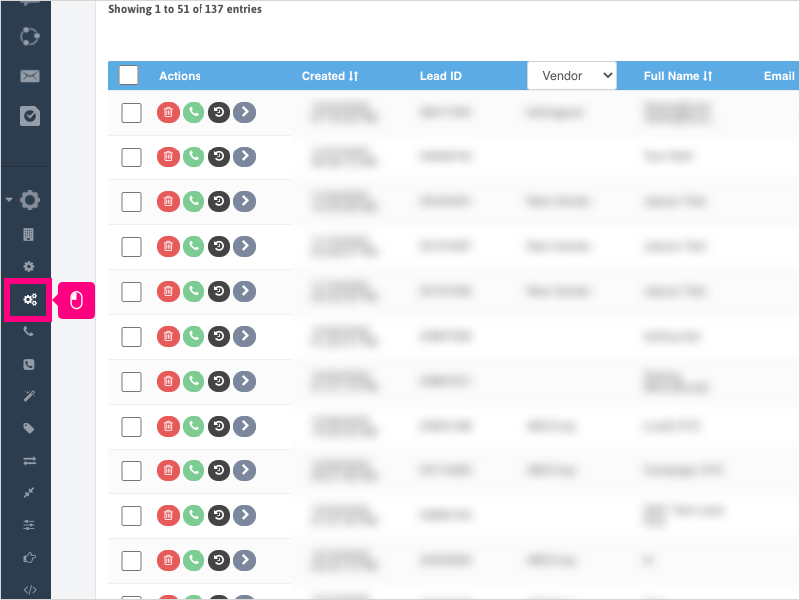The height and width of the screenshot is (600, 800).
Task: Tick the checkbox of the third row
Action: click(x=131, y=202)
